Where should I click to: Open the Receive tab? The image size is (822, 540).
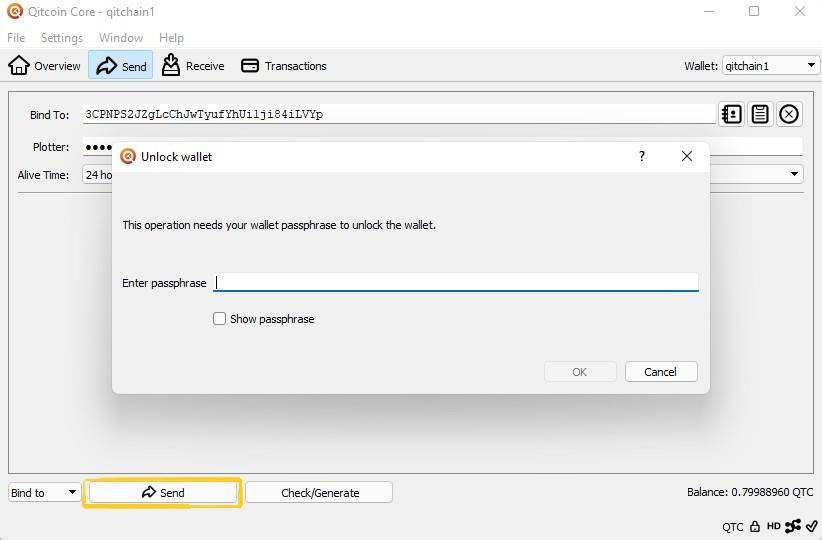(x=193, y=66)
